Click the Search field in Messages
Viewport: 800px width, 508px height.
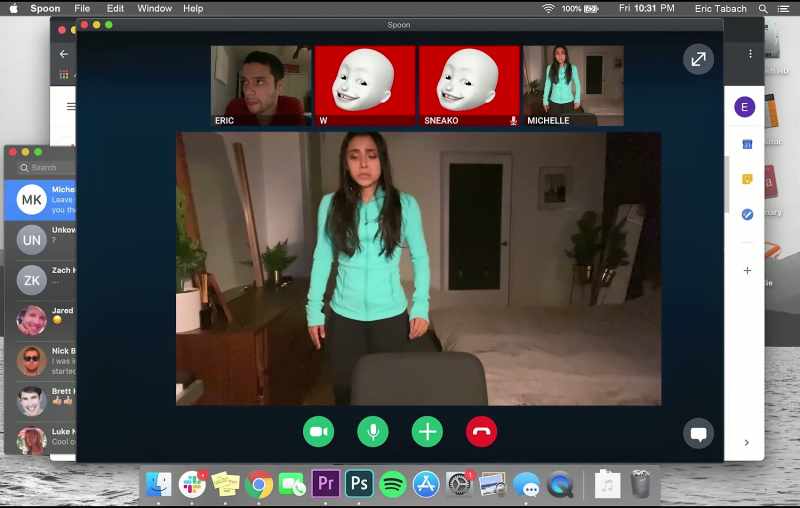(45, 167)
